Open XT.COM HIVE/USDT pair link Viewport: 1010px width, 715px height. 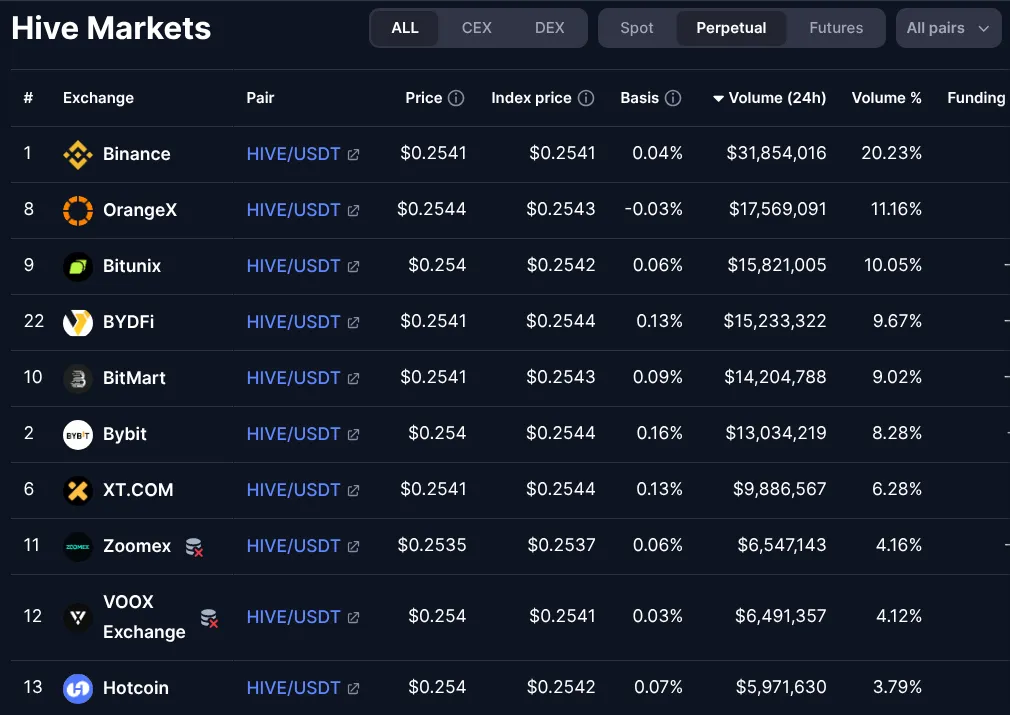(x=293, y=491)
